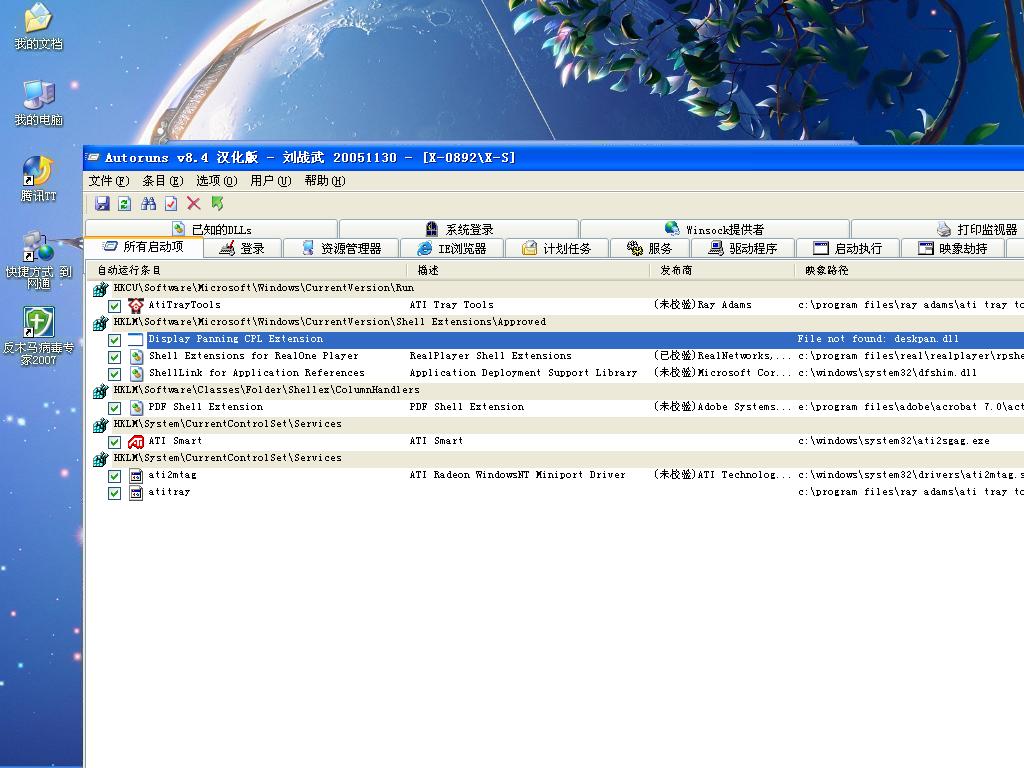Disable the ati2mtag driver checkbox
This screenshot has width=1024, height=768.
[x=115, y=476]
